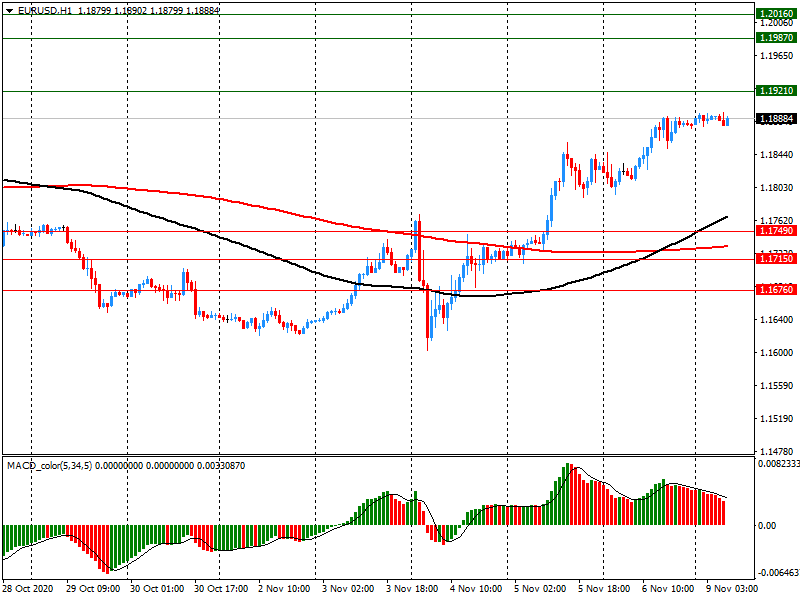Click the 5 Nov 02:00 time label
Image resolution: width=800 pixels, height=600 pixels.
click(540, 589)
